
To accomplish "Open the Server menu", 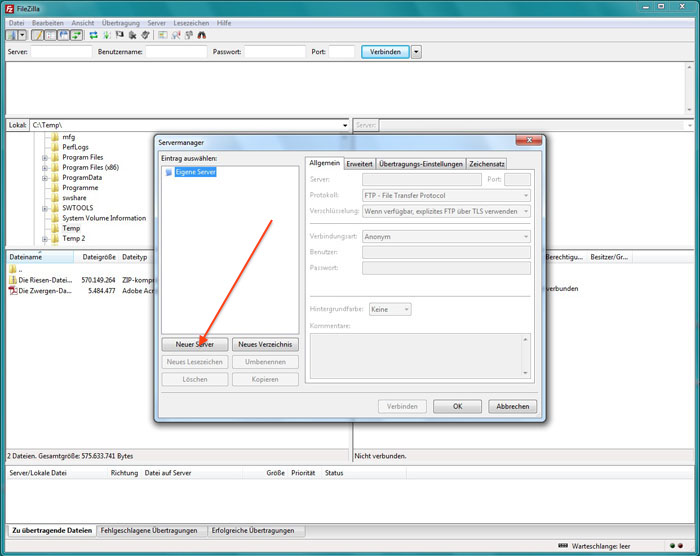I will click(x=156, y=23).
